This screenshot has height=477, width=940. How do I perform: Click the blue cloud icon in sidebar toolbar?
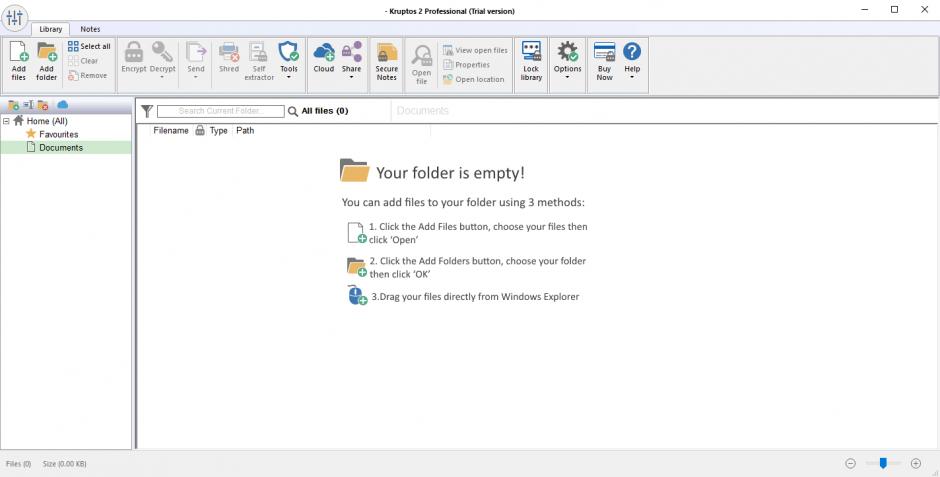tap(62, 105)
